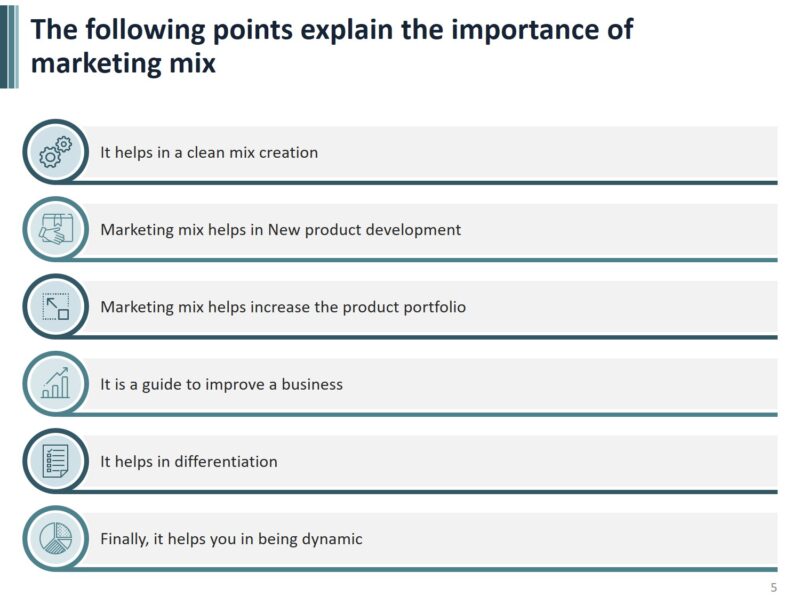Click the checklist document icon beside differentiation
The width and height of the screenshot is (800, 605).
[55, 461]
